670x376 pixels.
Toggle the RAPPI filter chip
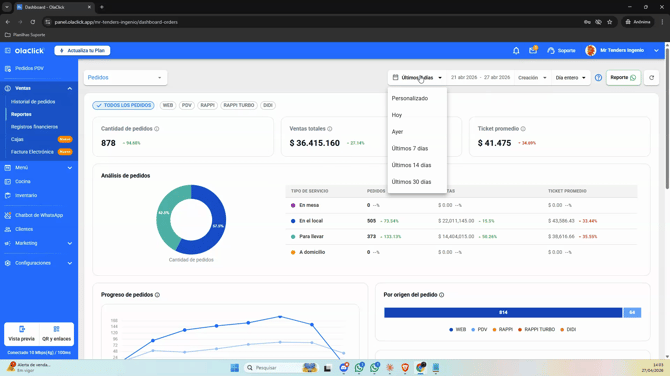pos(208,105)
